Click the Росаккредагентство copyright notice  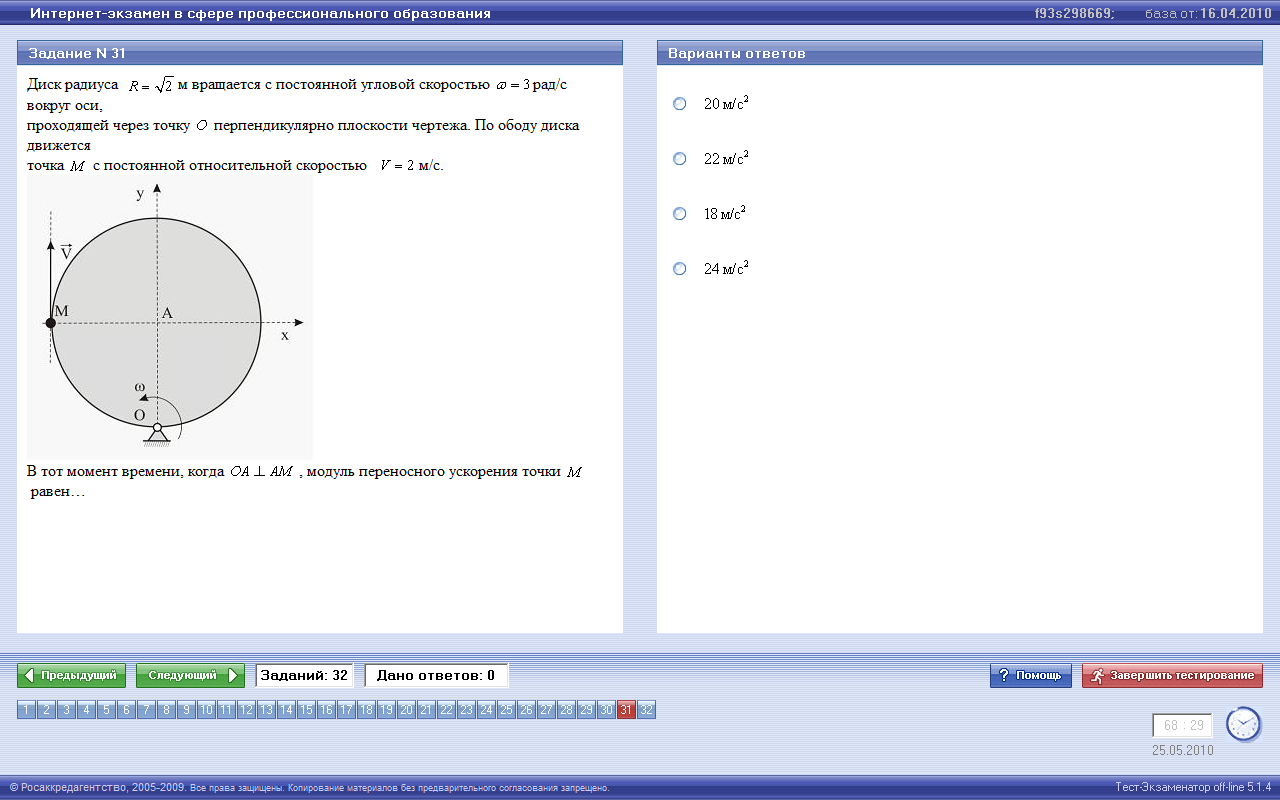pyautogui.click(x=309, y=788)
